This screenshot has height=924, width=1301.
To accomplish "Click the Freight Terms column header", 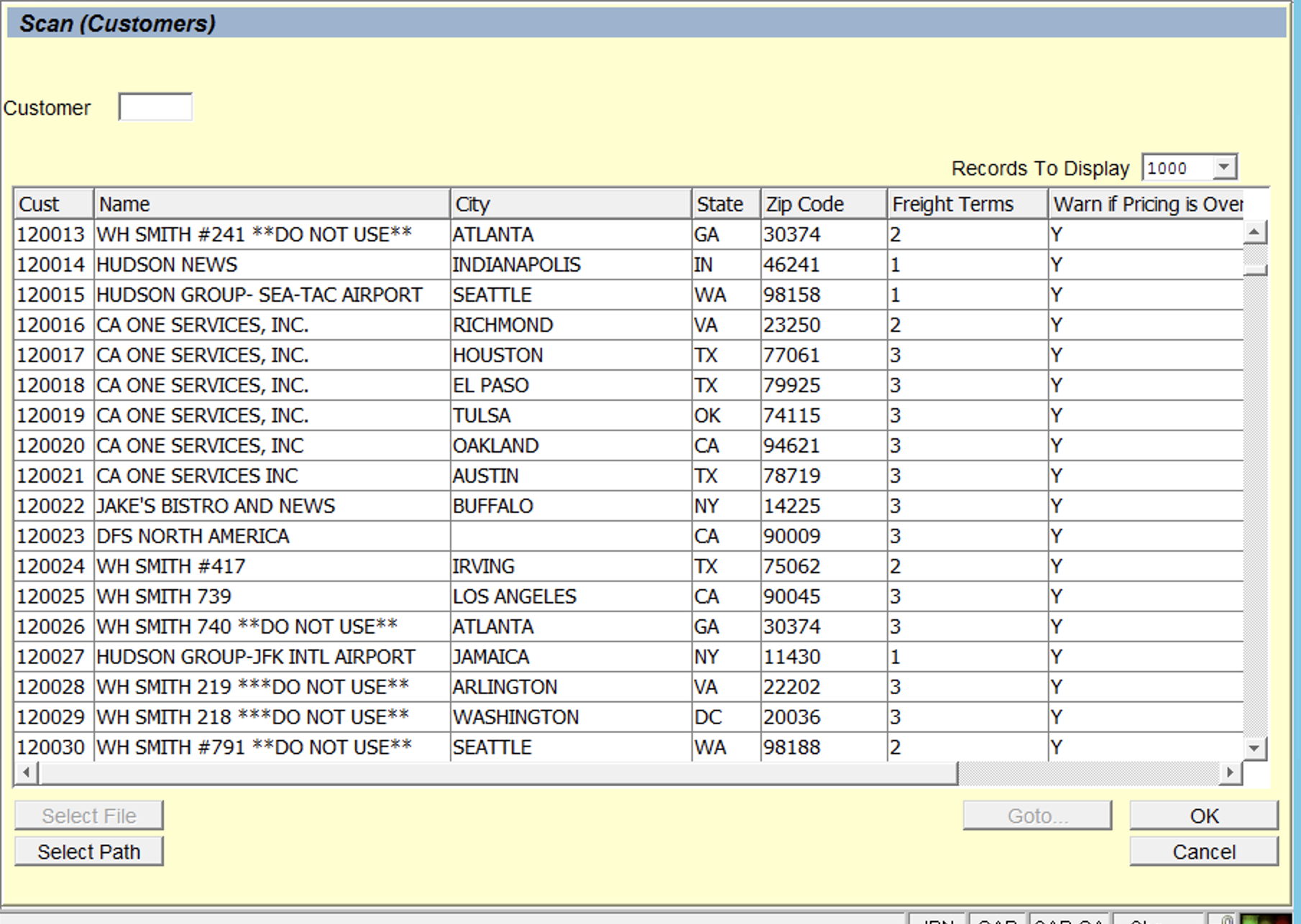I will [967, 204].
